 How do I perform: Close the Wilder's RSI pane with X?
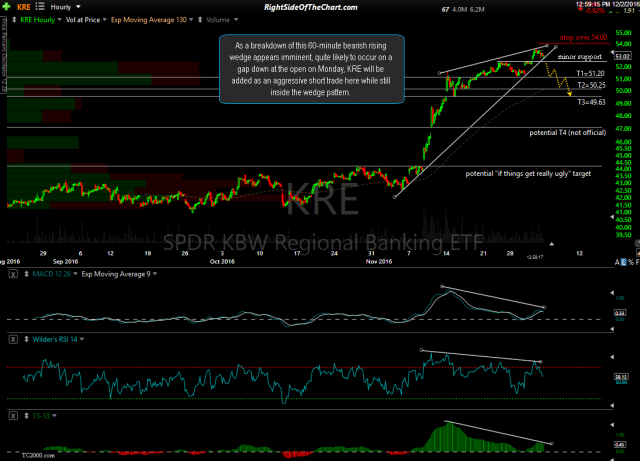click(13, 339)
